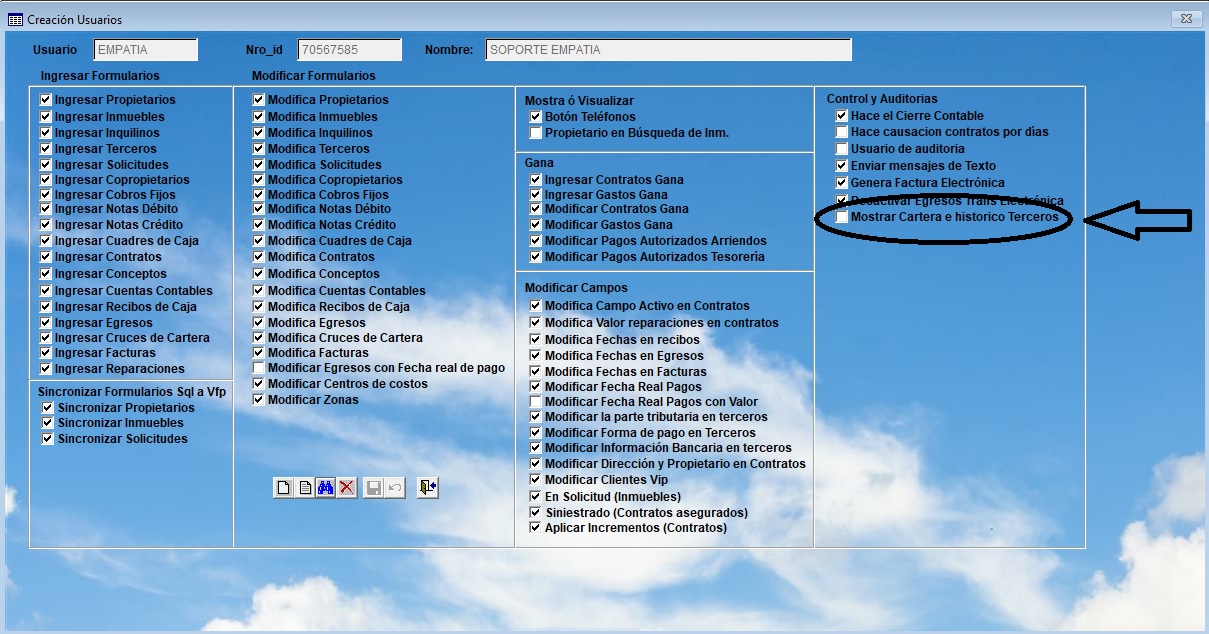
Task: Toggle Ingresar Cobros Fijos checkbox
Action: (46, 195)
